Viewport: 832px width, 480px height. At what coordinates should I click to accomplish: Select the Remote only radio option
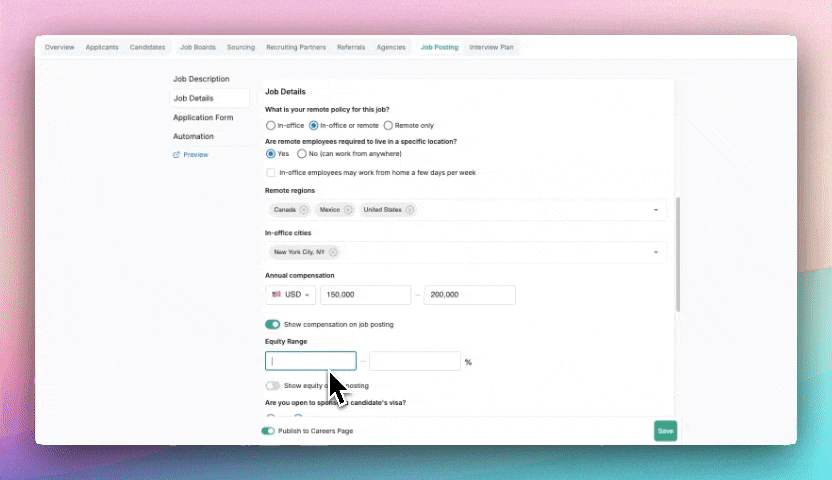tap(388, 126)
